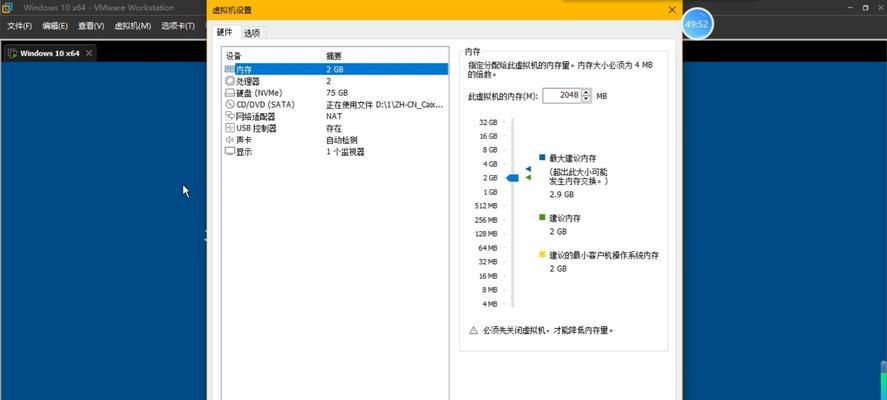Image resolution: width=887 pixels, height=400 pixels.
Task: Click the 75 GB hard disk summary
Action: (x=337, y=93)
